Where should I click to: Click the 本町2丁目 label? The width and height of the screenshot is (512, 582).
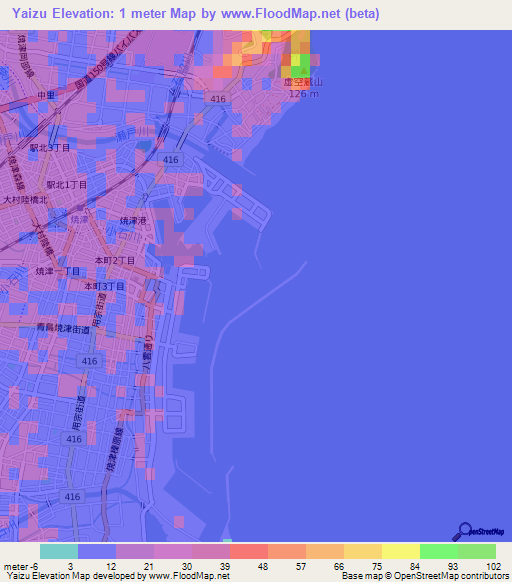coord(115,261)
